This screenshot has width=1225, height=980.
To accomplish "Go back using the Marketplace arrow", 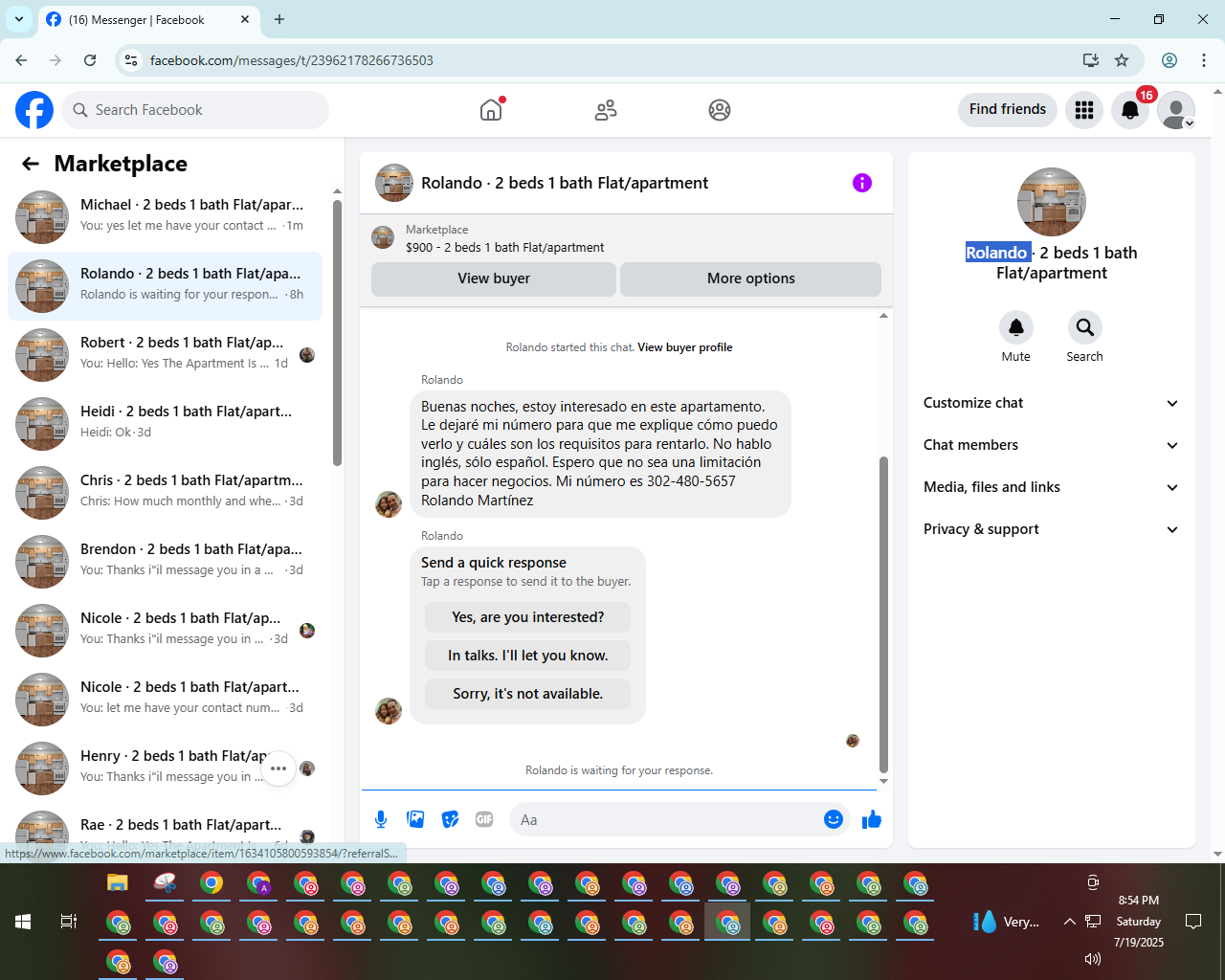I will click(31, 164).
